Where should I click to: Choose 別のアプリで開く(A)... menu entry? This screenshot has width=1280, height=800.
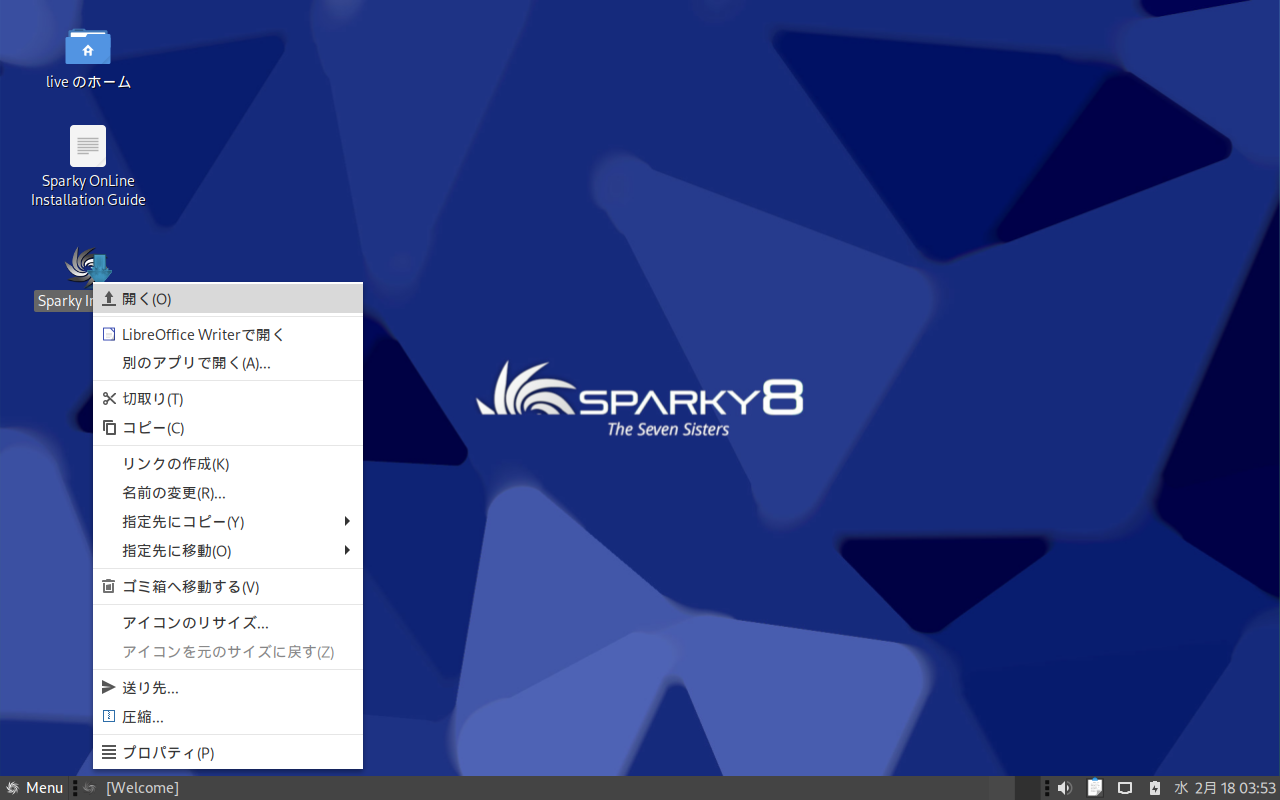228,363
